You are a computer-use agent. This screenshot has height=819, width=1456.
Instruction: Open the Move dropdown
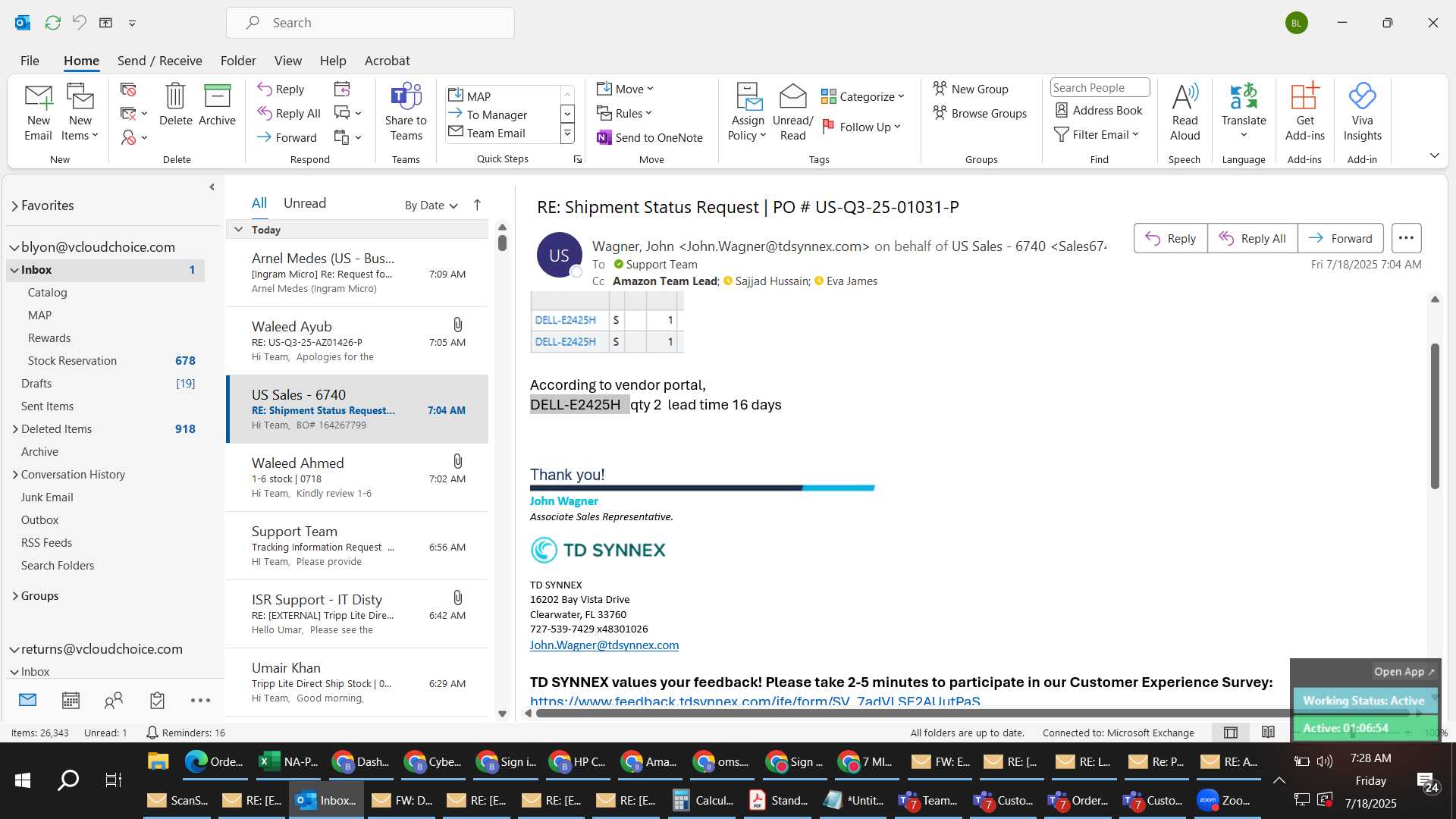pos(625,89)
